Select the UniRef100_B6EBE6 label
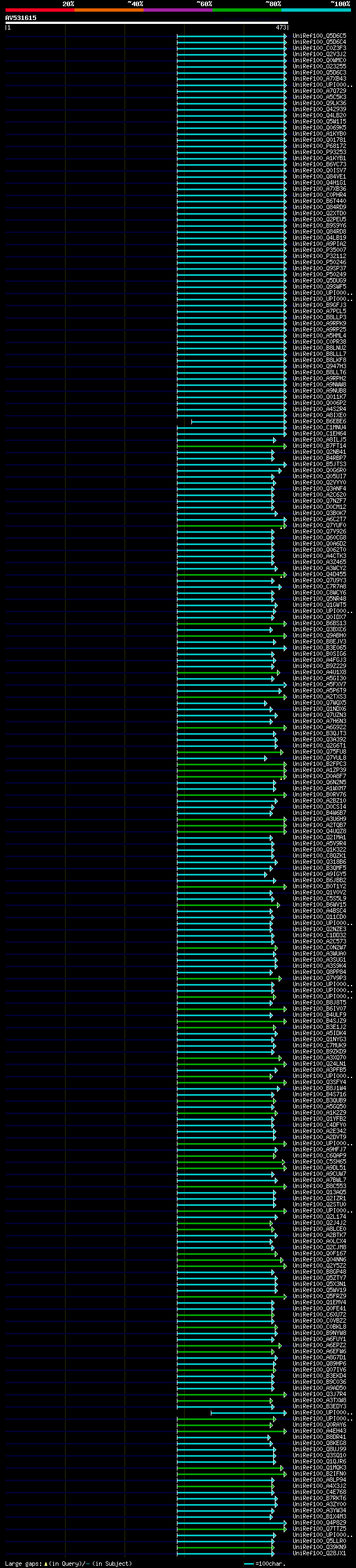The height and width of the screenshot is (1568, 356). 319,421
